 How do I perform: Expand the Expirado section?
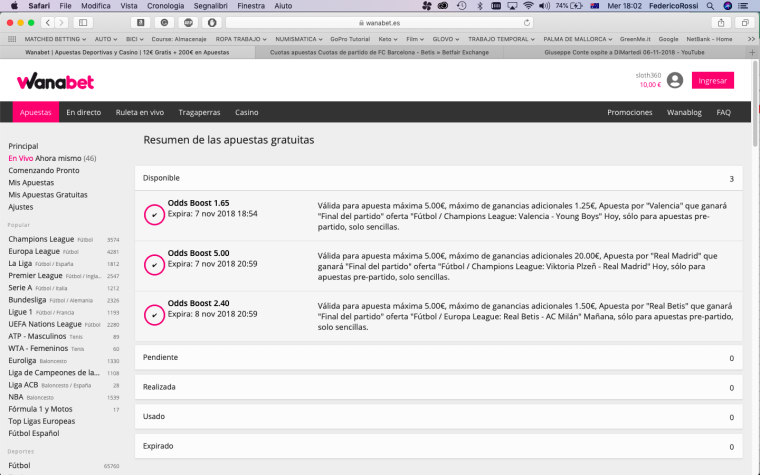(x=438, y=446)
